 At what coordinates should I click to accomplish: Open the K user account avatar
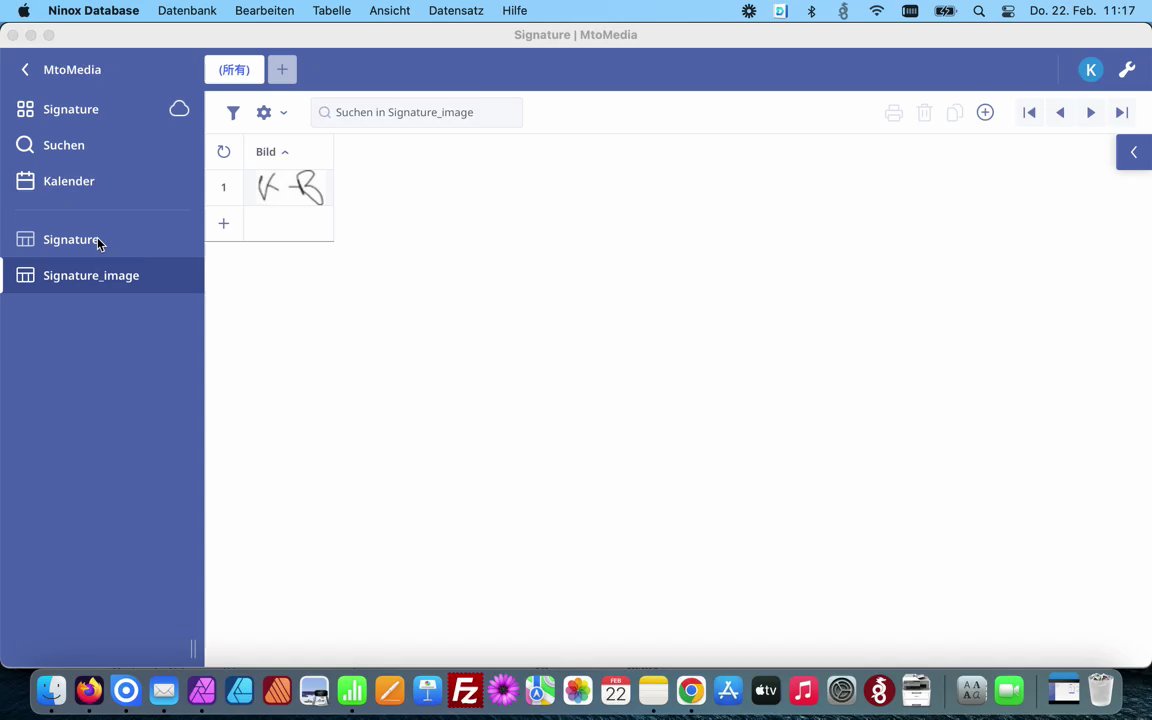(1091, 70)
